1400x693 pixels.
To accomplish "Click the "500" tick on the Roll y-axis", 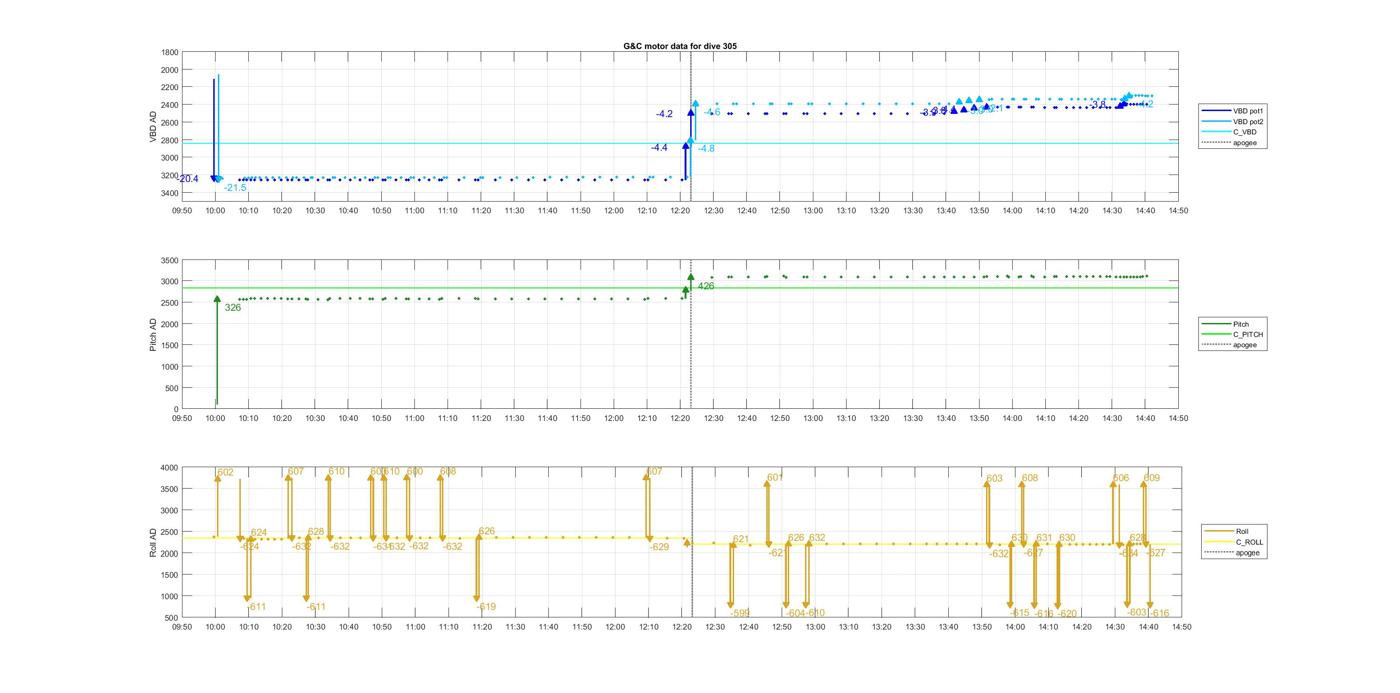I will pos(172,617).
